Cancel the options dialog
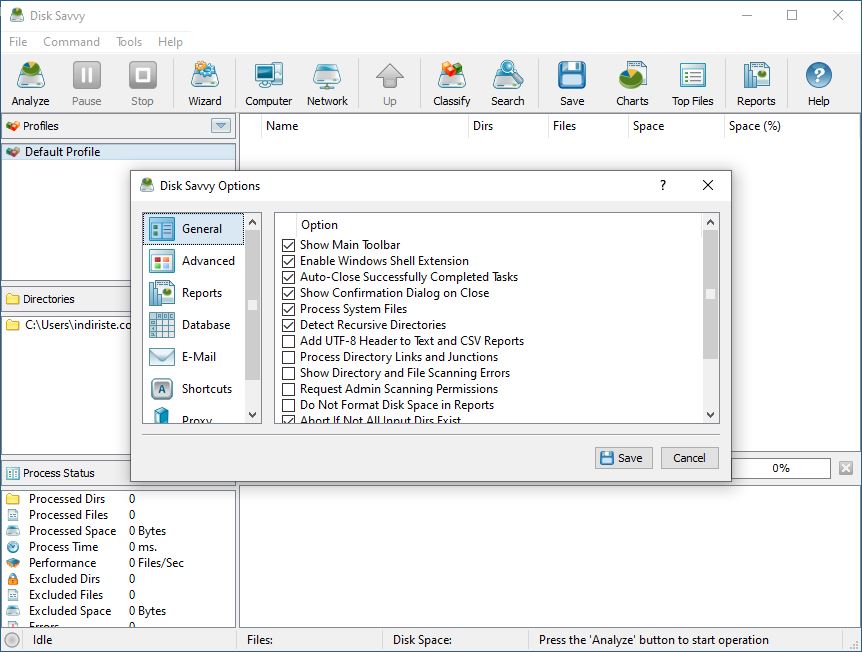Viewport: 862px width, 652px height. coord(689,458)
